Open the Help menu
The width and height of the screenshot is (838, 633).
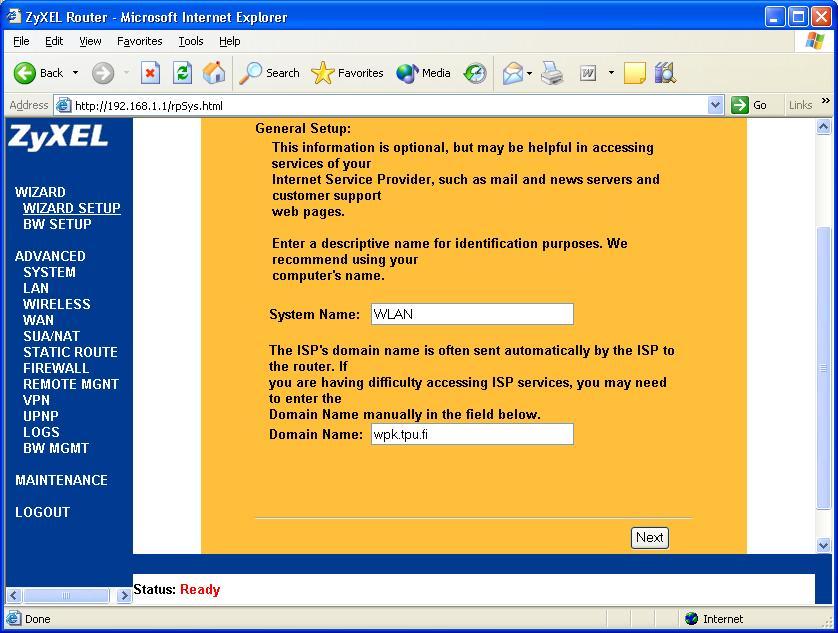click(229, 41)
